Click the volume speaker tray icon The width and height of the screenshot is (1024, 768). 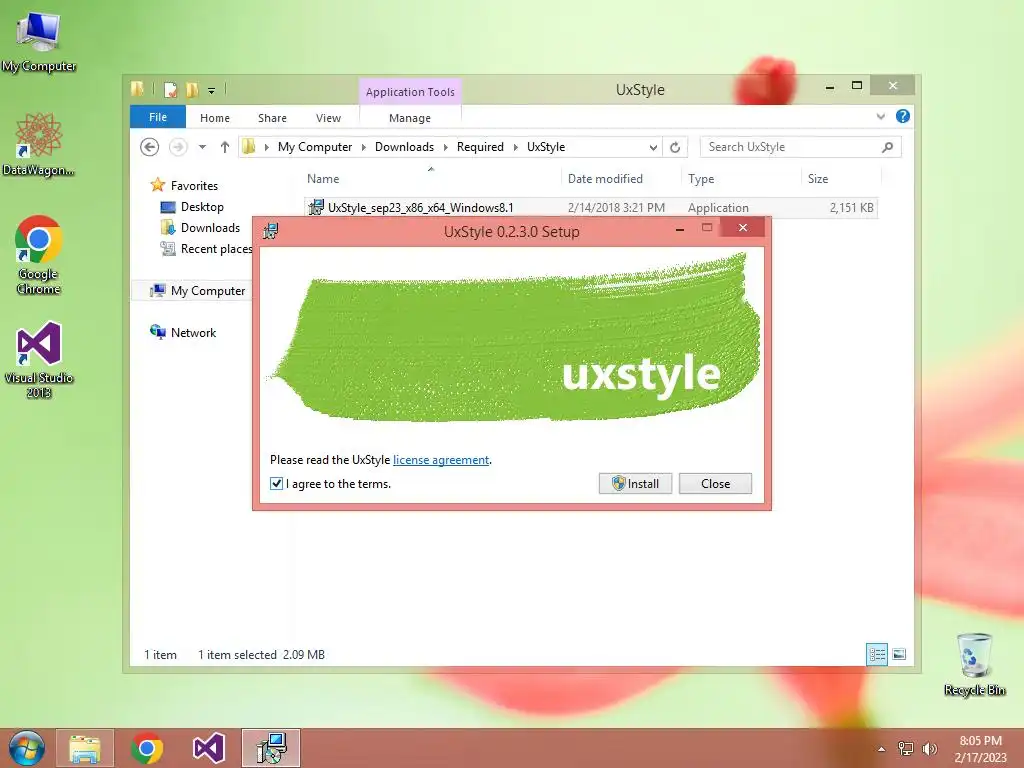pos(929,749)
